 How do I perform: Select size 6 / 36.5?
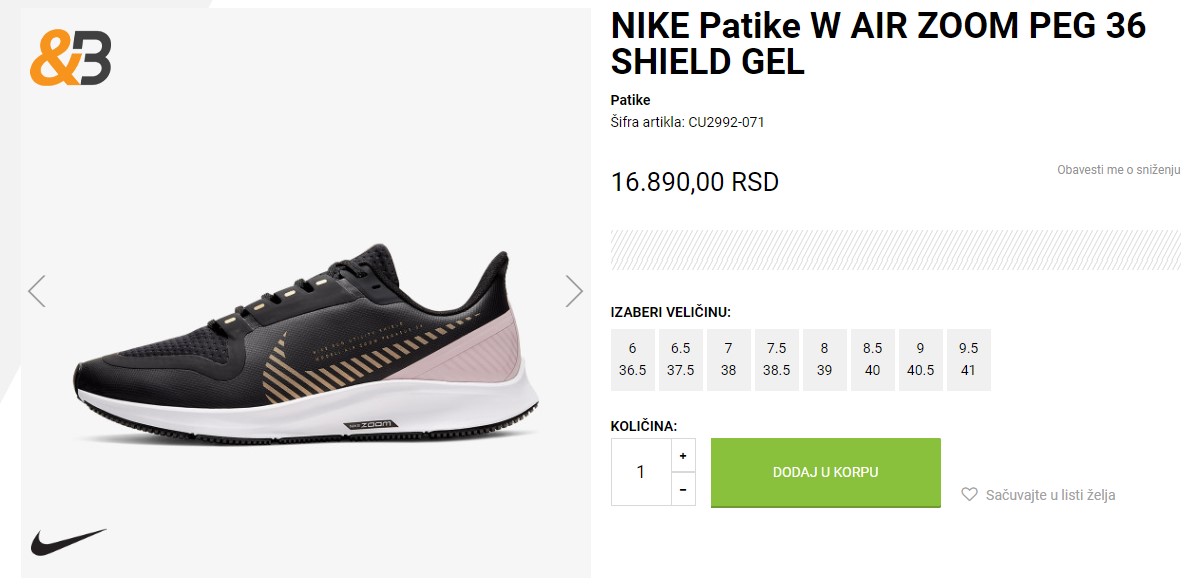click(x=633, y=360)
